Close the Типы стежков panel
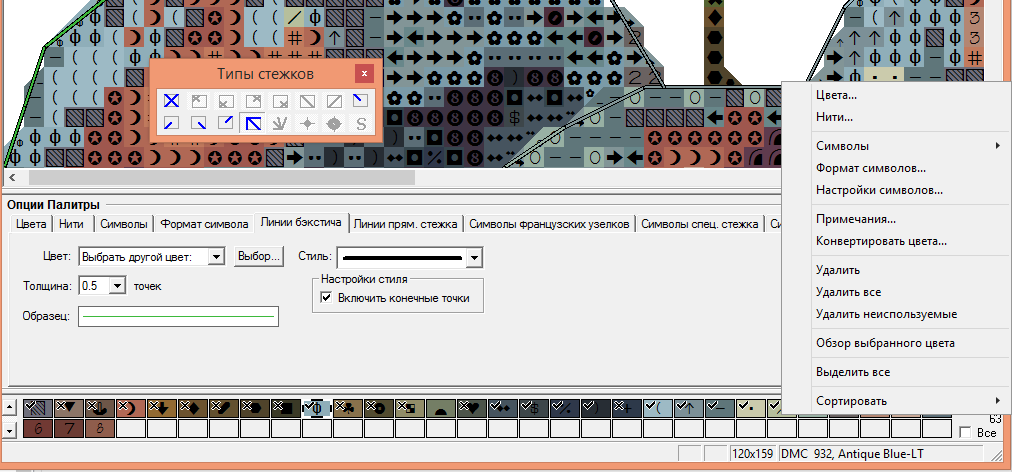The height and width of the screenshot is (472, 1012). coord(365,74)
